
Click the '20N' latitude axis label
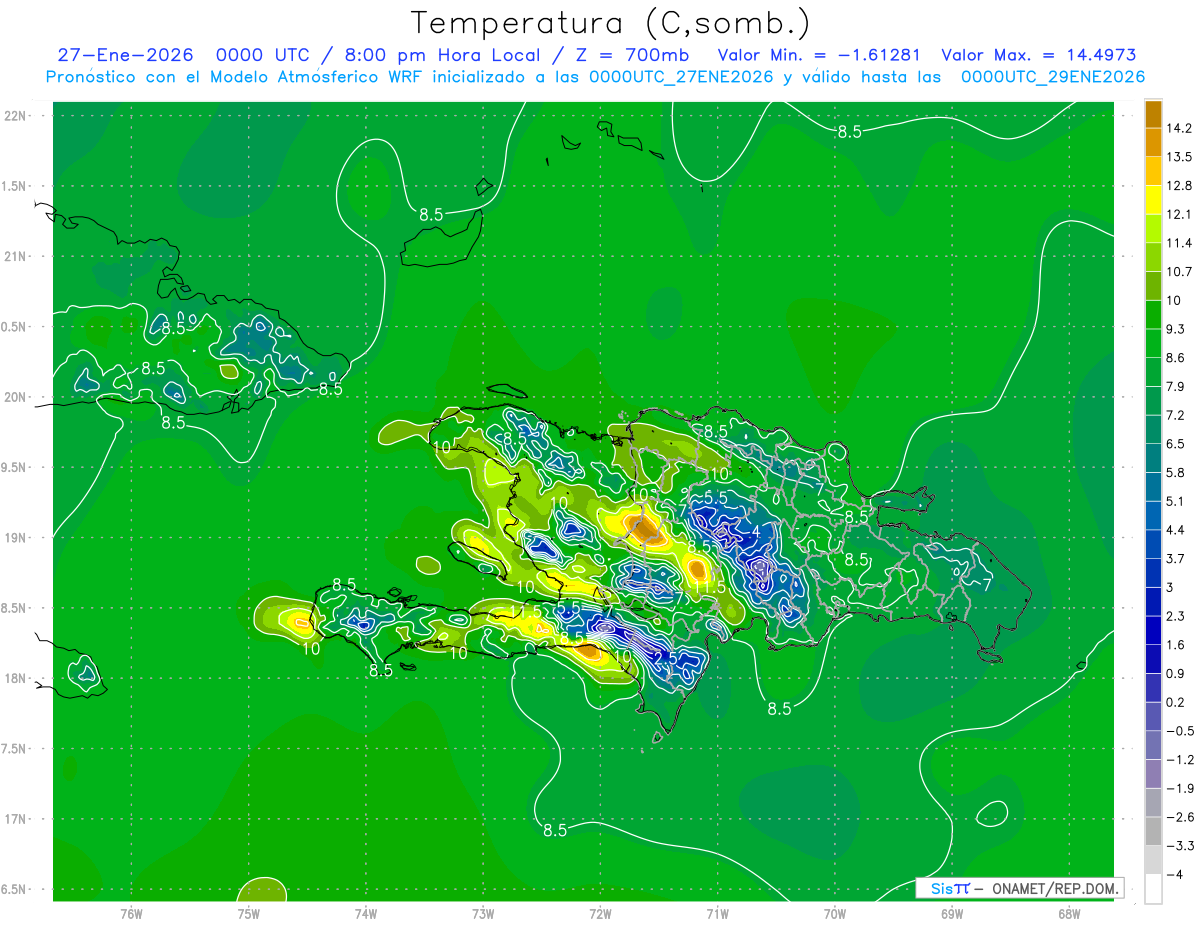(x=16, y=397)
